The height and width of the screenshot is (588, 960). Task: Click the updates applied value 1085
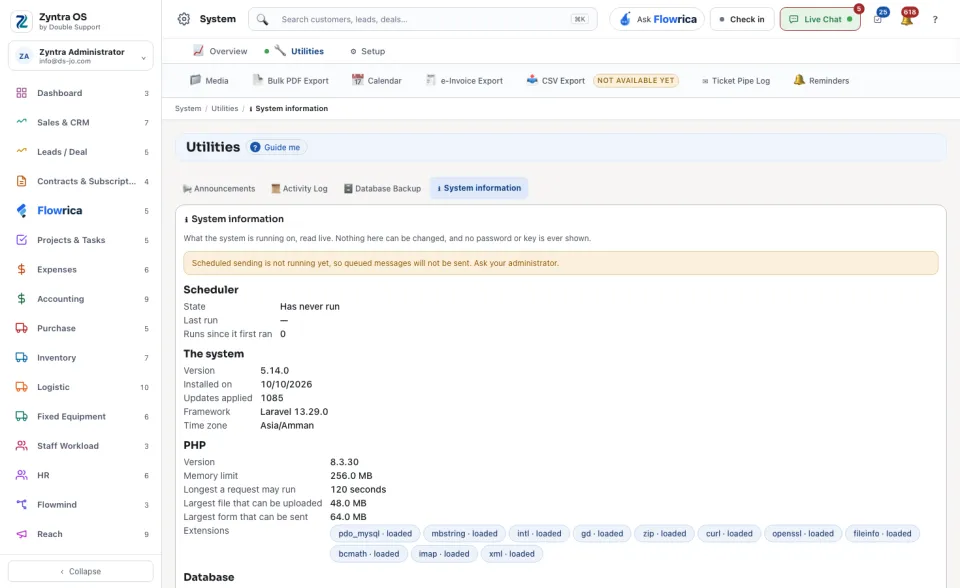pyautogui.click(x=272, y=398)
